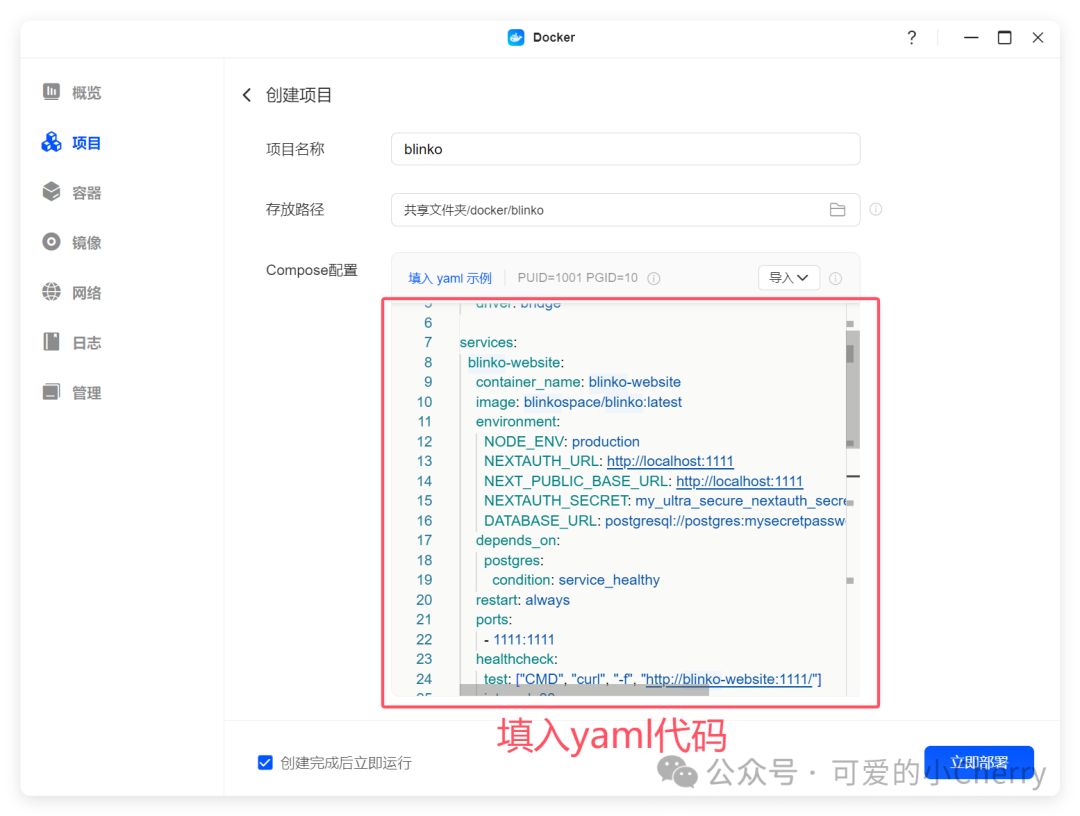Click vertical scrollbar thumb of yaml editor

pos(852,389)
